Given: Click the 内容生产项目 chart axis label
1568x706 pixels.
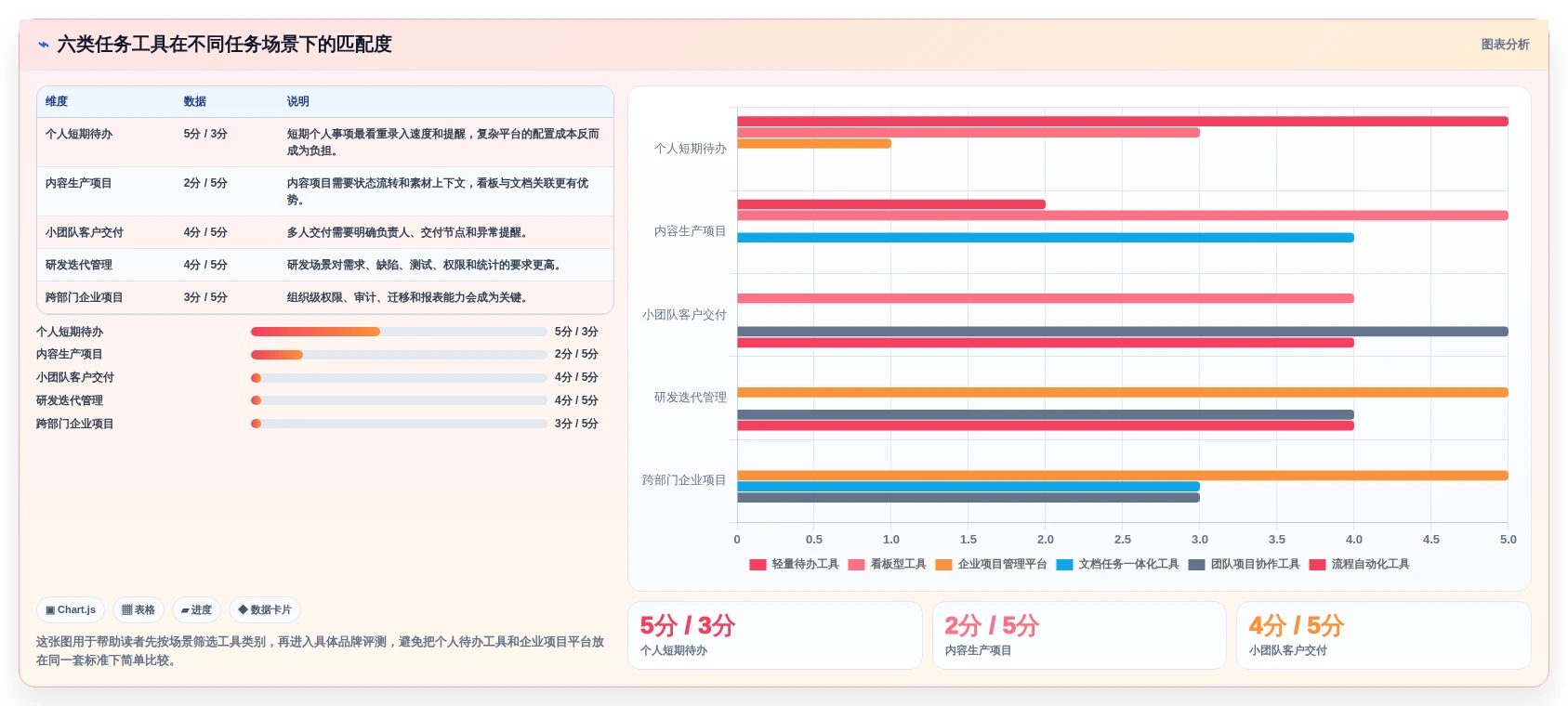Looking at the screenshot, I should pyautogui.click(x=691, y=231).
